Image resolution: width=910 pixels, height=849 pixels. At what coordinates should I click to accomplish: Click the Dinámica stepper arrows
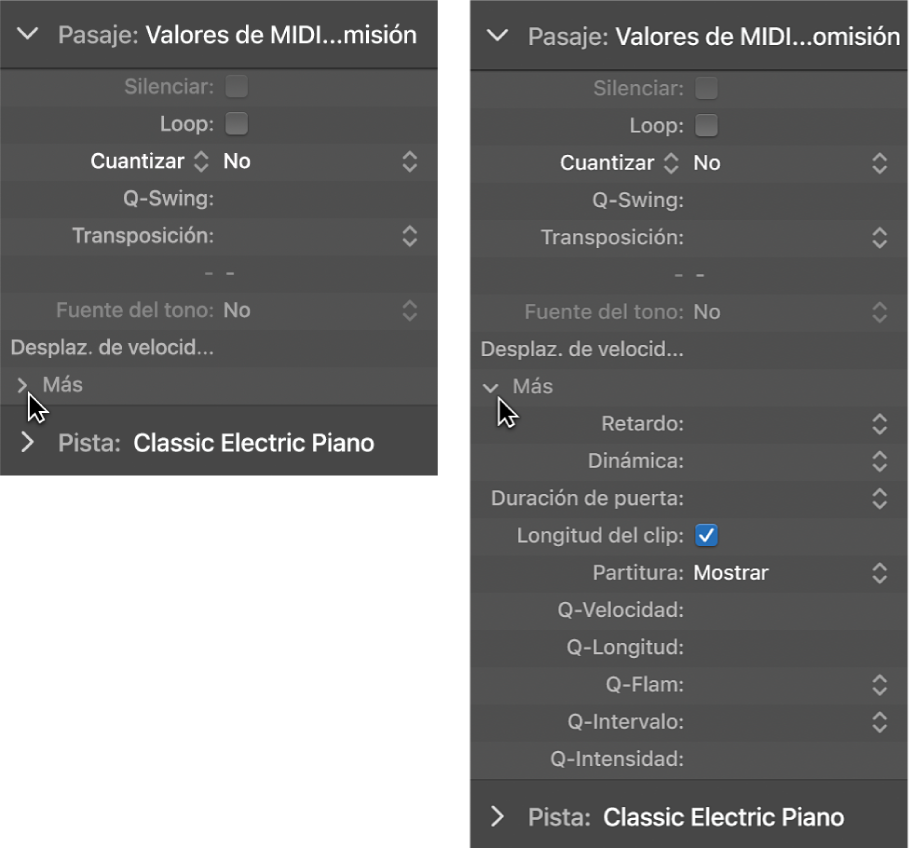point(879,461)
